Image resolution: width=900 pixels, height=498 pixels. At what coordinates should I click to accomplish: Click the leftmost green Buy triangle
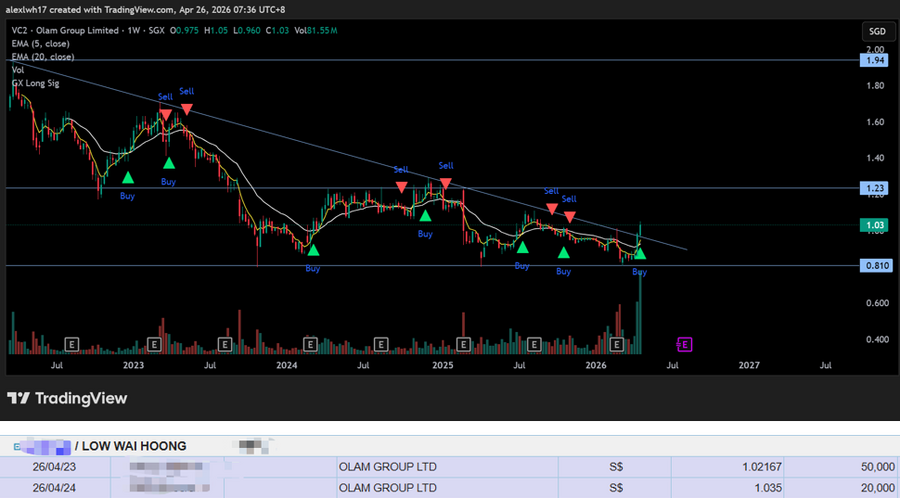[x=128, y=177]
